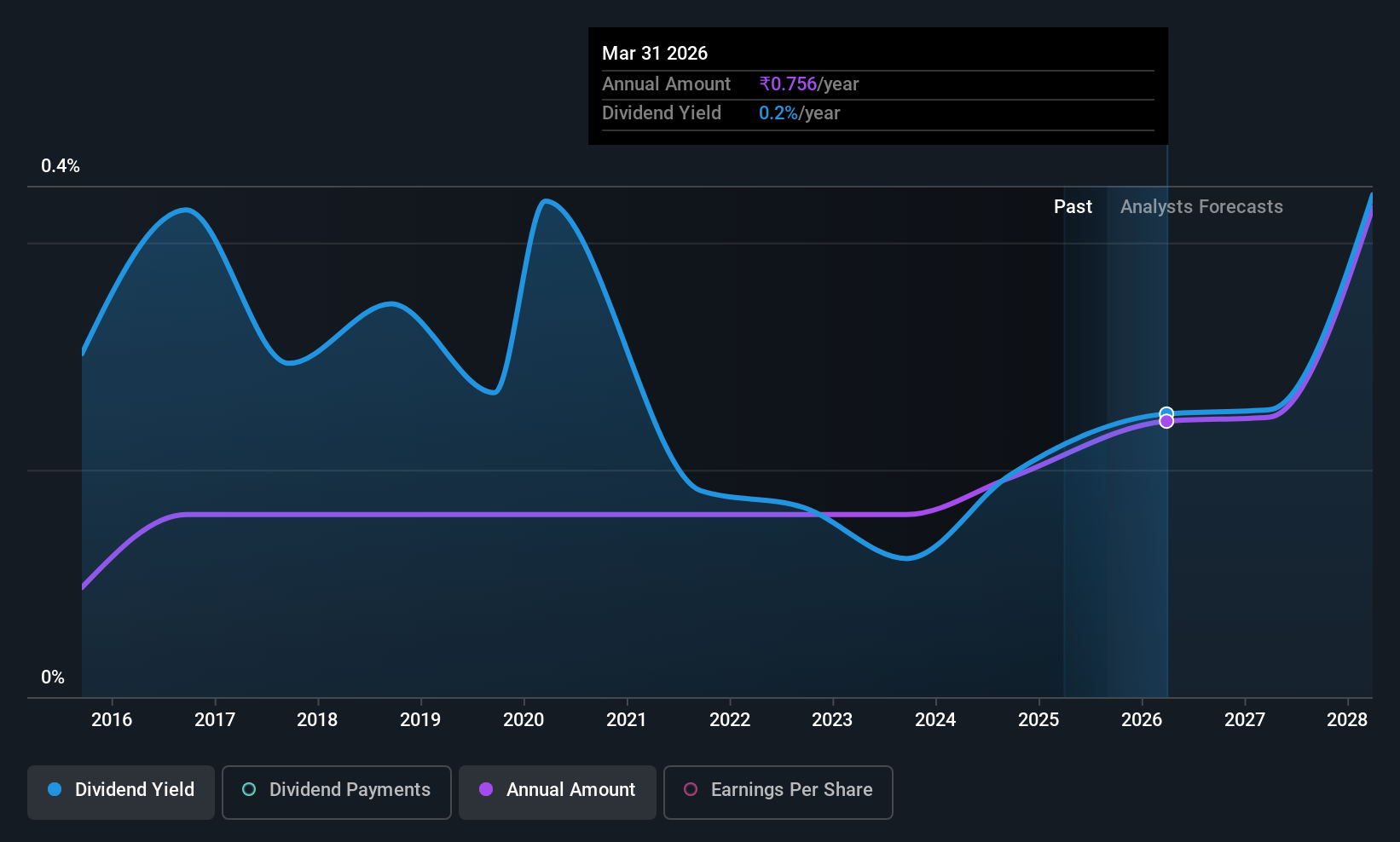Click the 2023 x-axis label
This screenshot has height=842, width=1400.
[832, 720]
